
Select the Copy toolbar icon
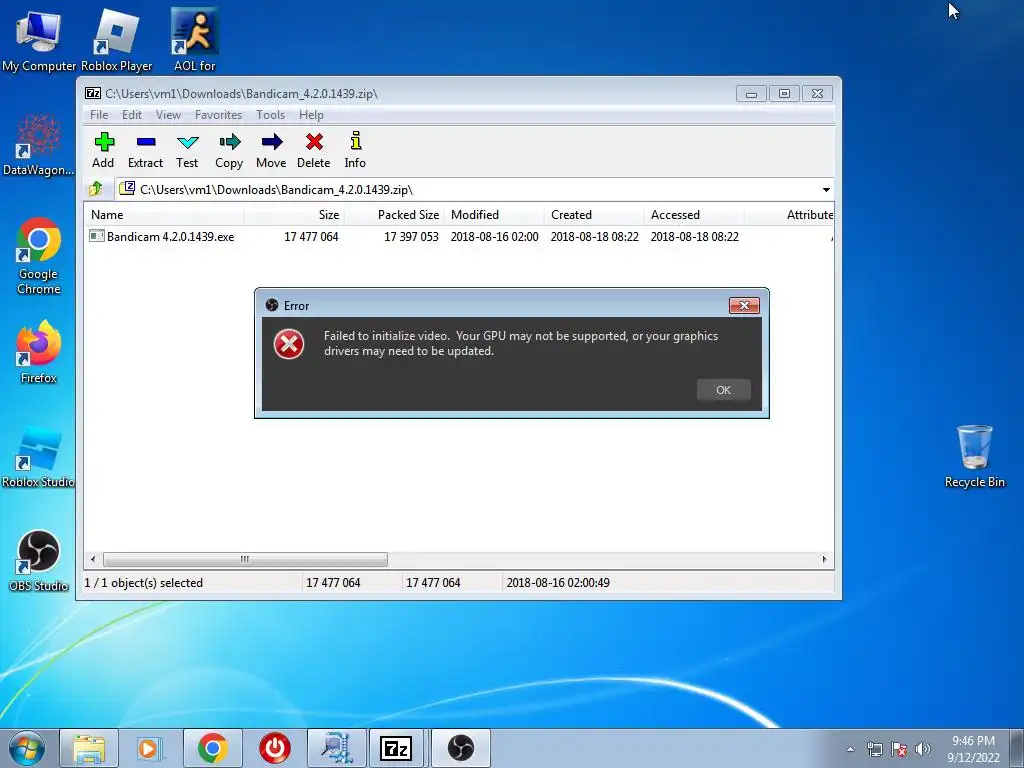coord(229,150)
